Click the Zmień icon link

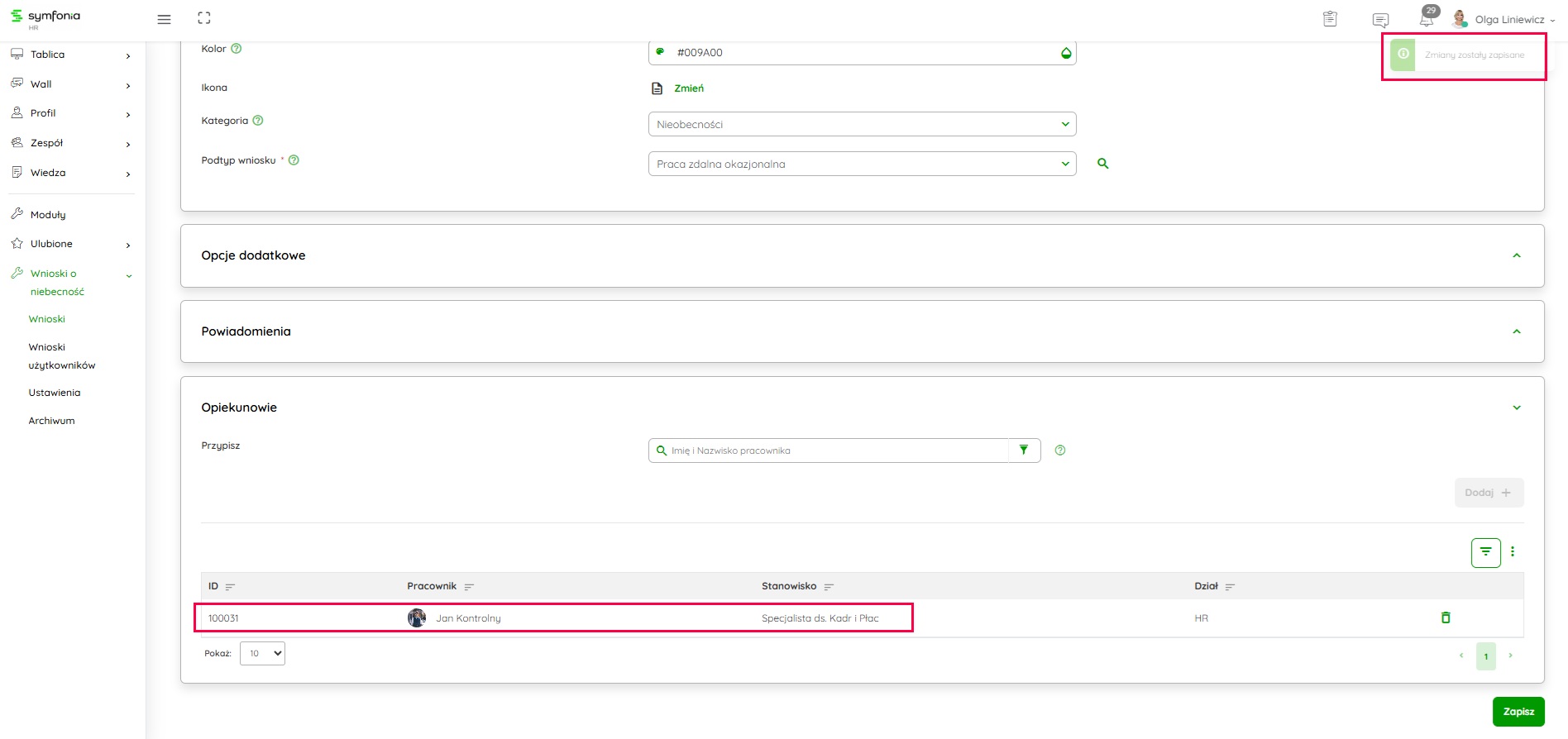tap(688, 88)
